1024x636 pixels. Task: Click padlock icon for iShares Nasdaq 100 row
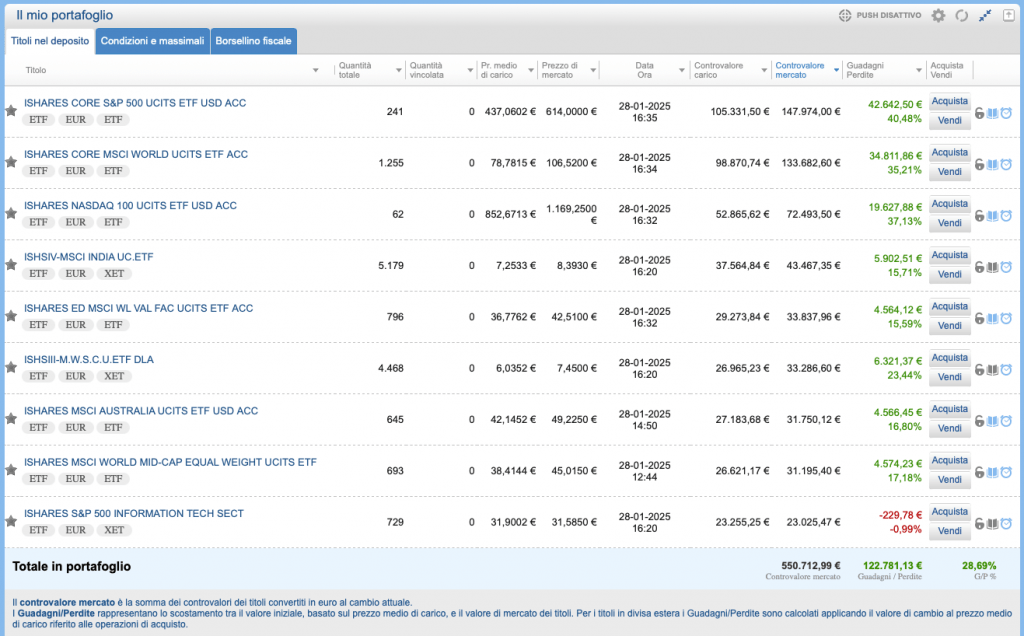click(980, 216)
